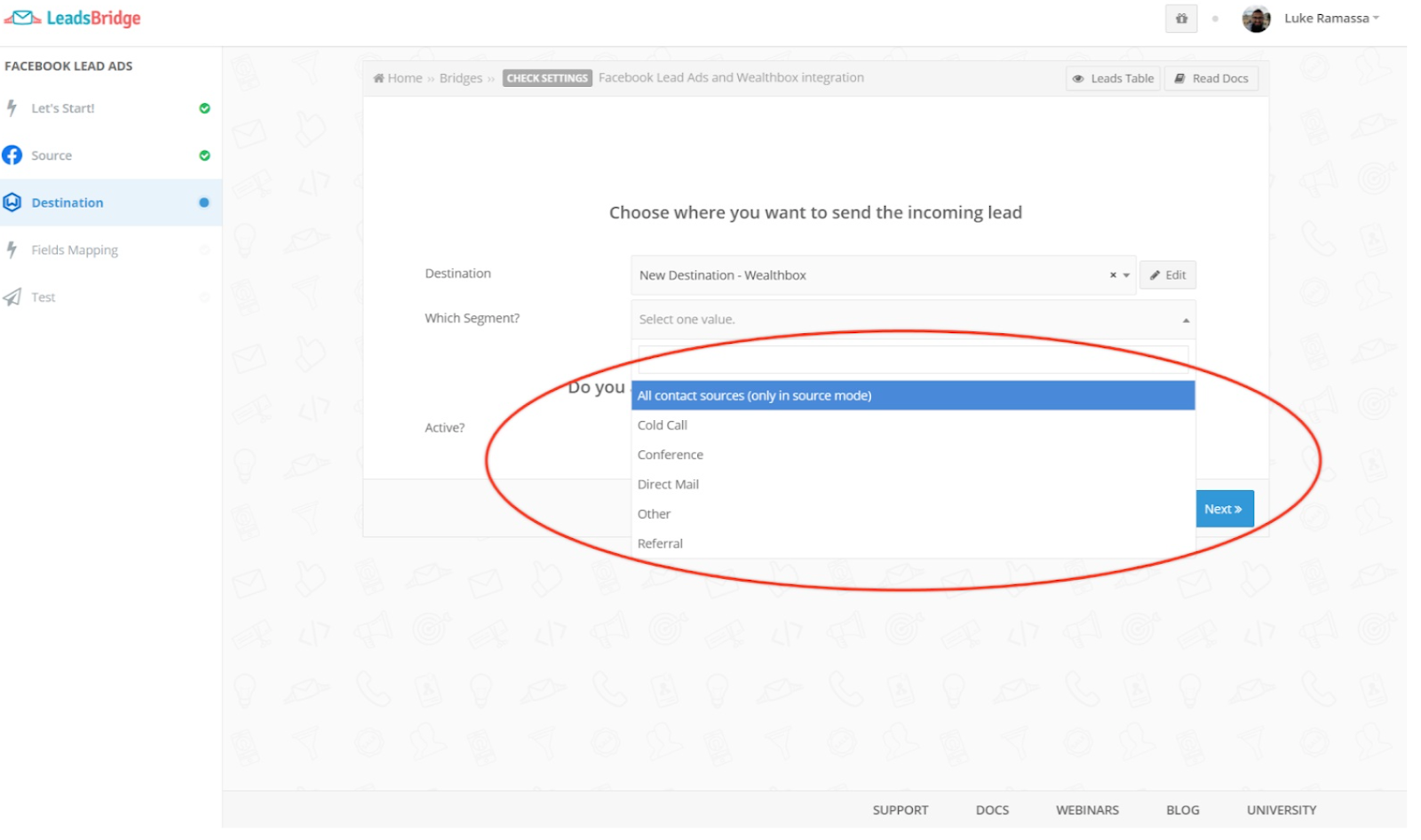Viewport: 1421px width, 840px height.
Task: Click the FACEBOOK LEAD ADS sidebar heading
Action: pyautogui.click(x=68, y=66)
